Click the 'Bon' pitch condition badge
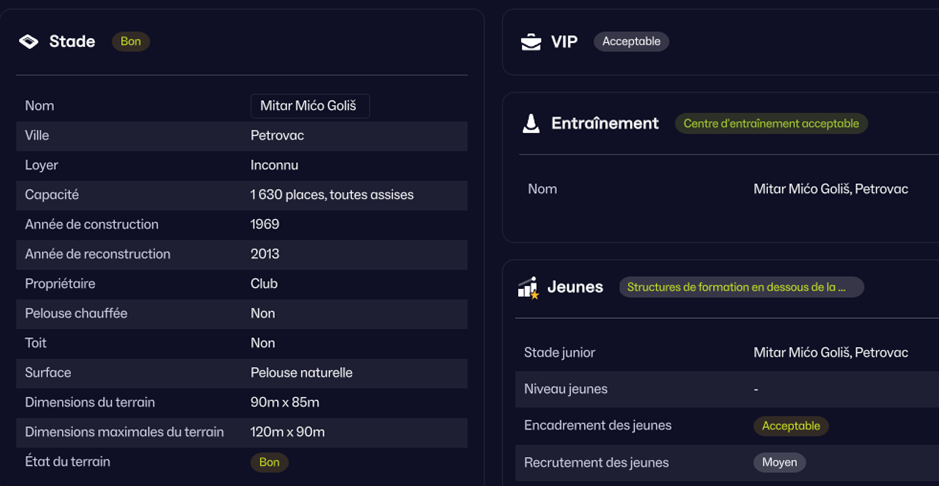The width and height of the screenshot is (939, 486). pyautogui.click(x=269, y=462)
